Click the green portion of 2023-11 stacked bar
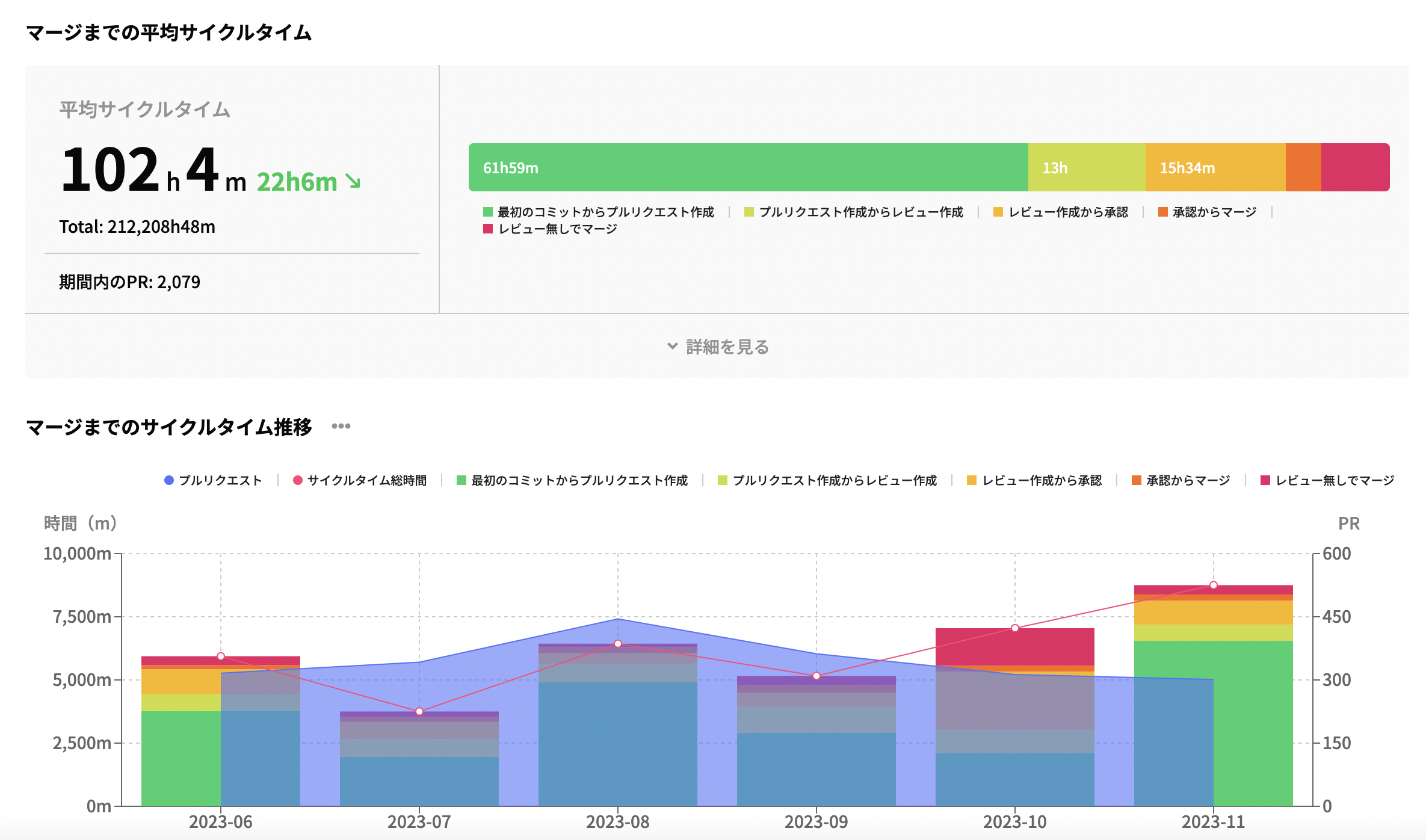The height and width of the screenshot is (840, 1426). pyautogui.click(x=1253, y=722)
